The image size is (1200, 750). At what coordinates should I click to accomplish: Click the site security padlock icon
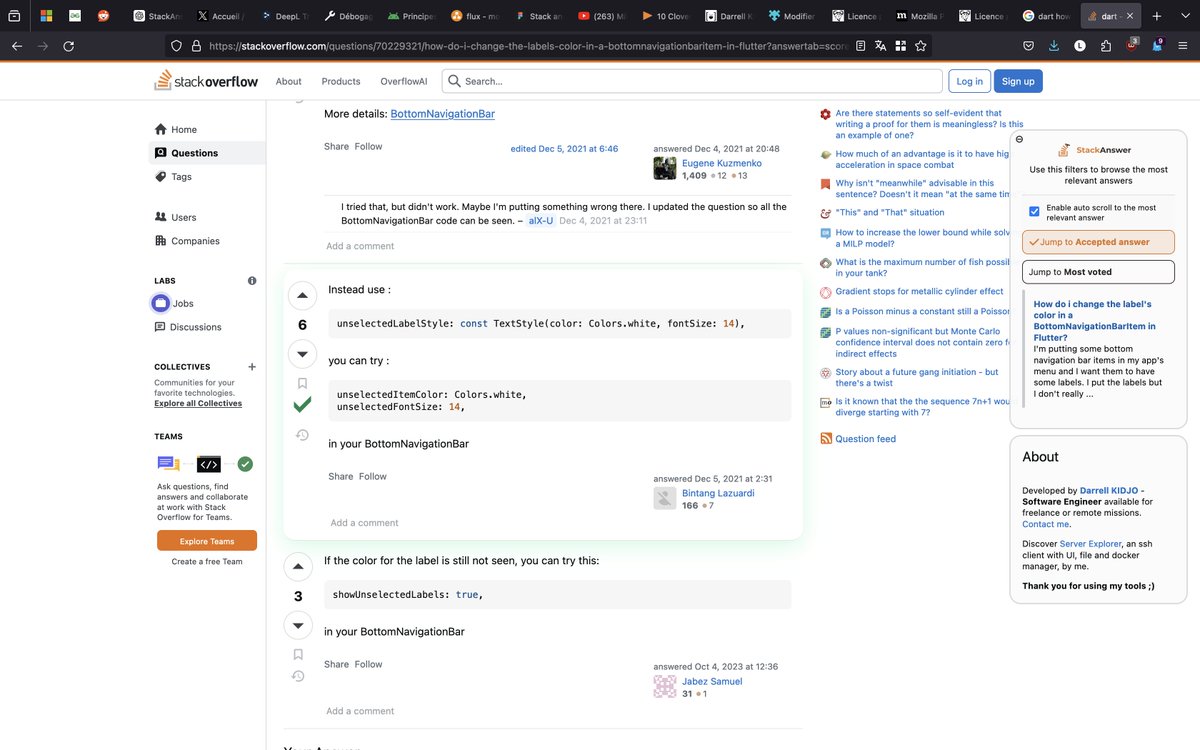197,46
